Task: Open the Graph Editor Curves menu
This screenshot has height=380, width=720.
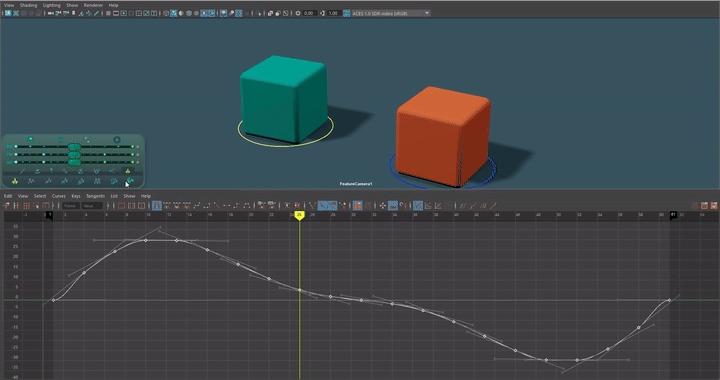Action: [x=59, y=196]
